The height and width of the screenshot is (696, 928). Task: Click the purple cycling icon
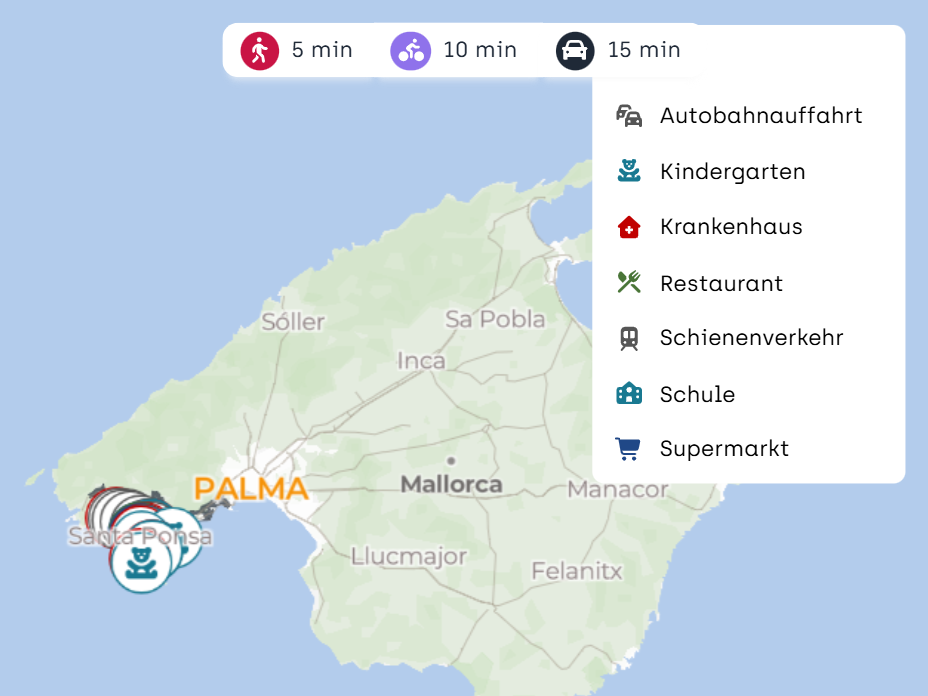point(410,50)
